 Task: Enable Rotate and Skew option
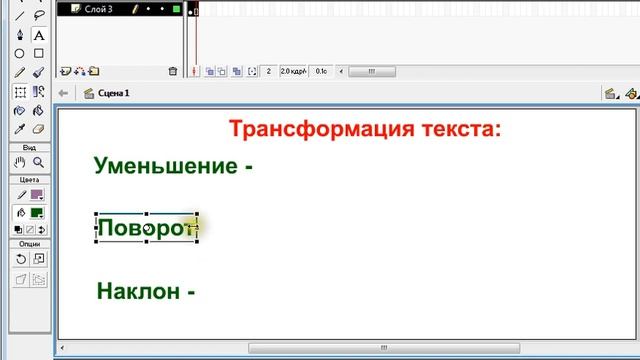point(21,259)
